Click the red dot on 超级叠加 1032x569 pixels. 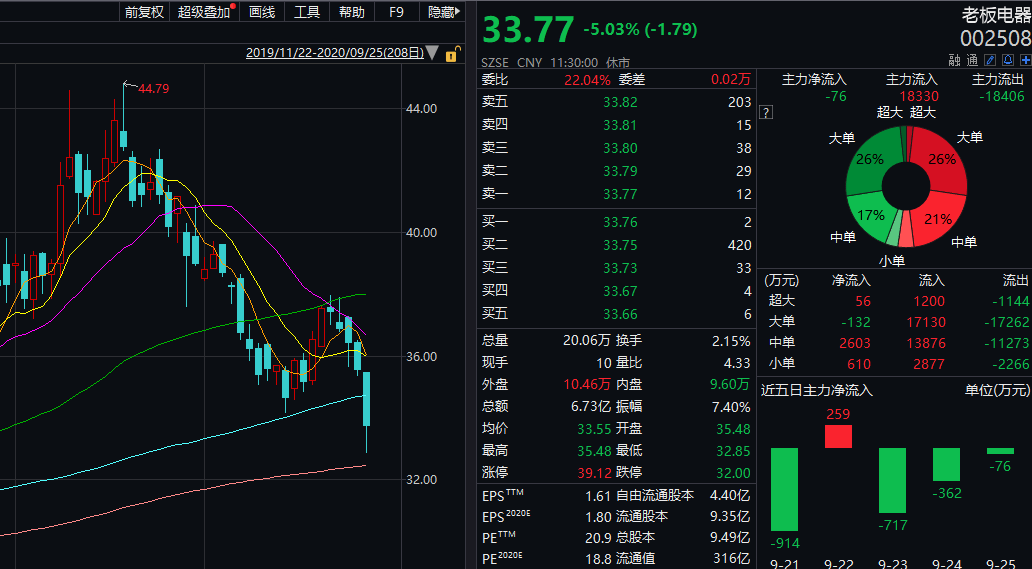coord(233,6)
